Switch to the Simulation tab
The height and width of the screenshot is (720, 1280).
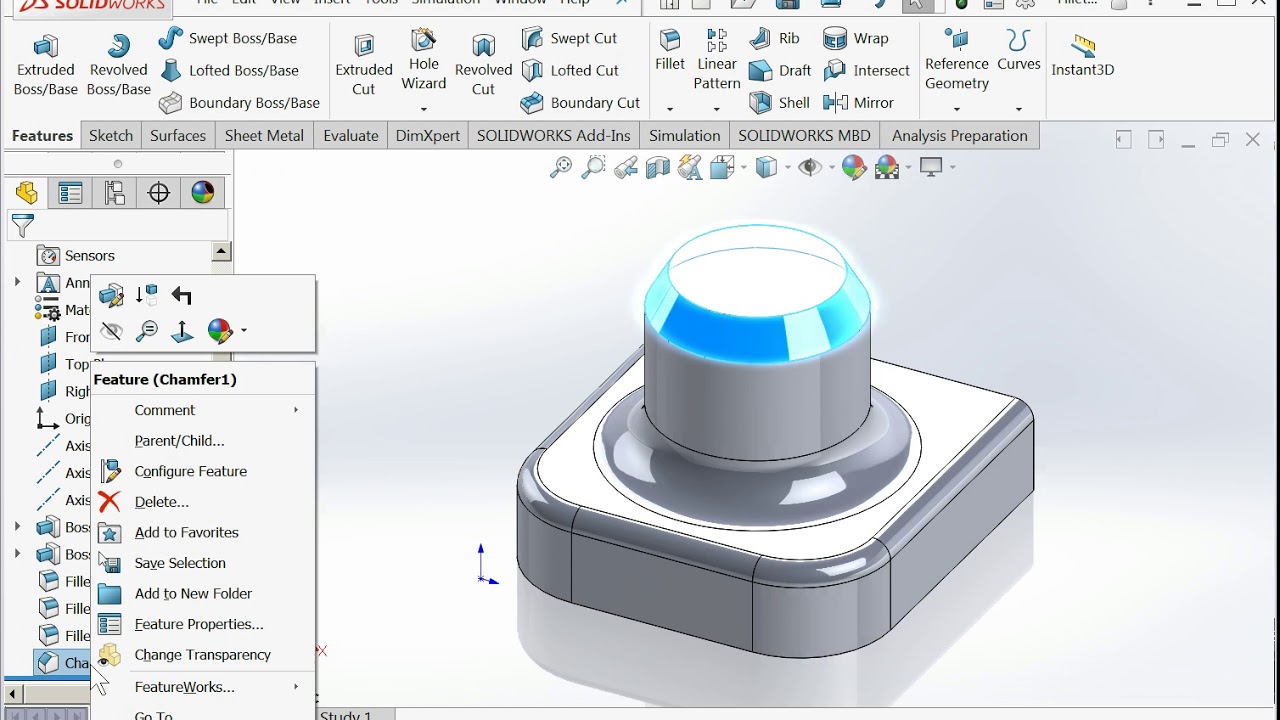[685, 136]
